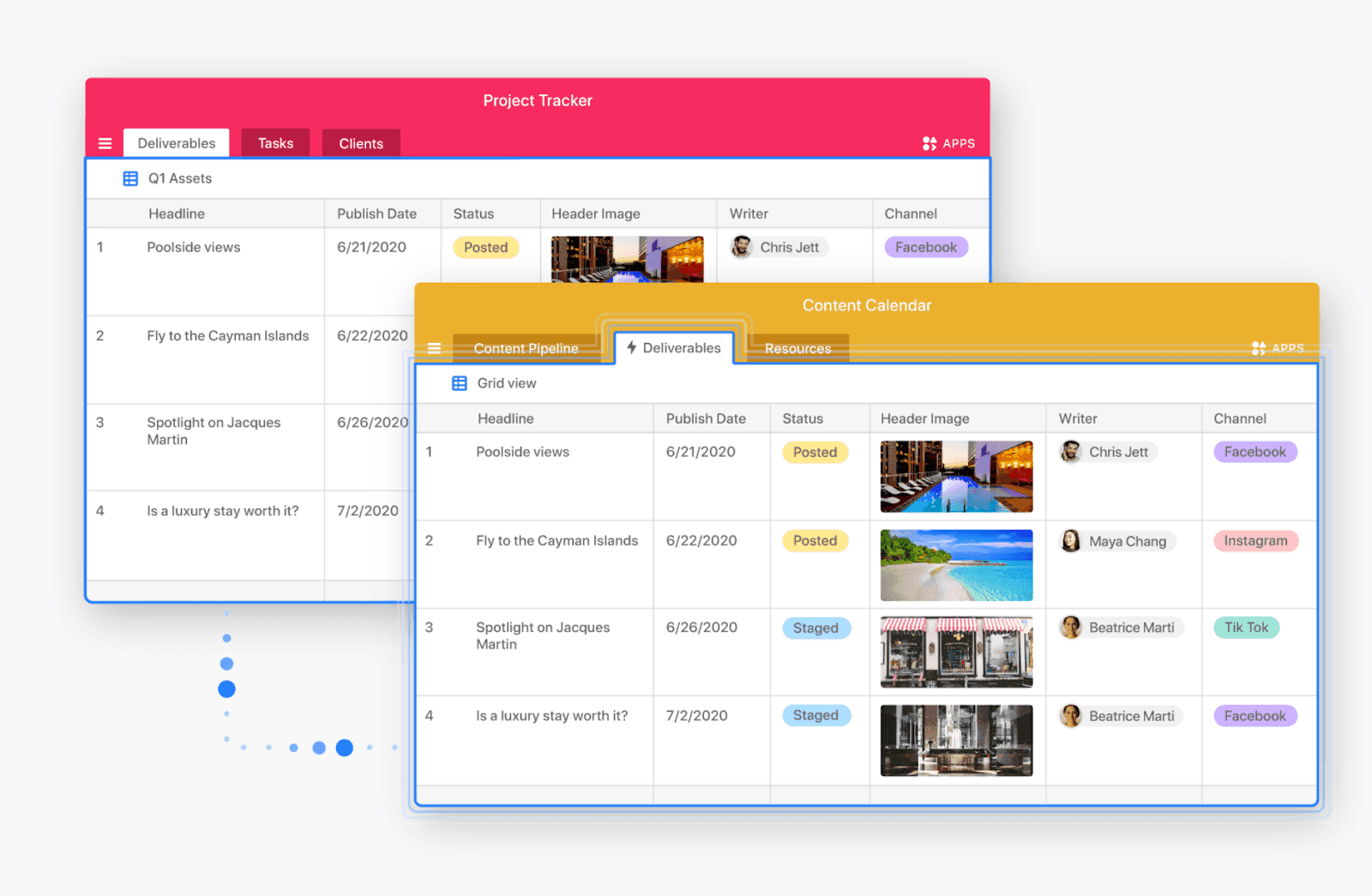
Task: Click the grid view icon beside Q1 Assets
Action: point(130,178)
